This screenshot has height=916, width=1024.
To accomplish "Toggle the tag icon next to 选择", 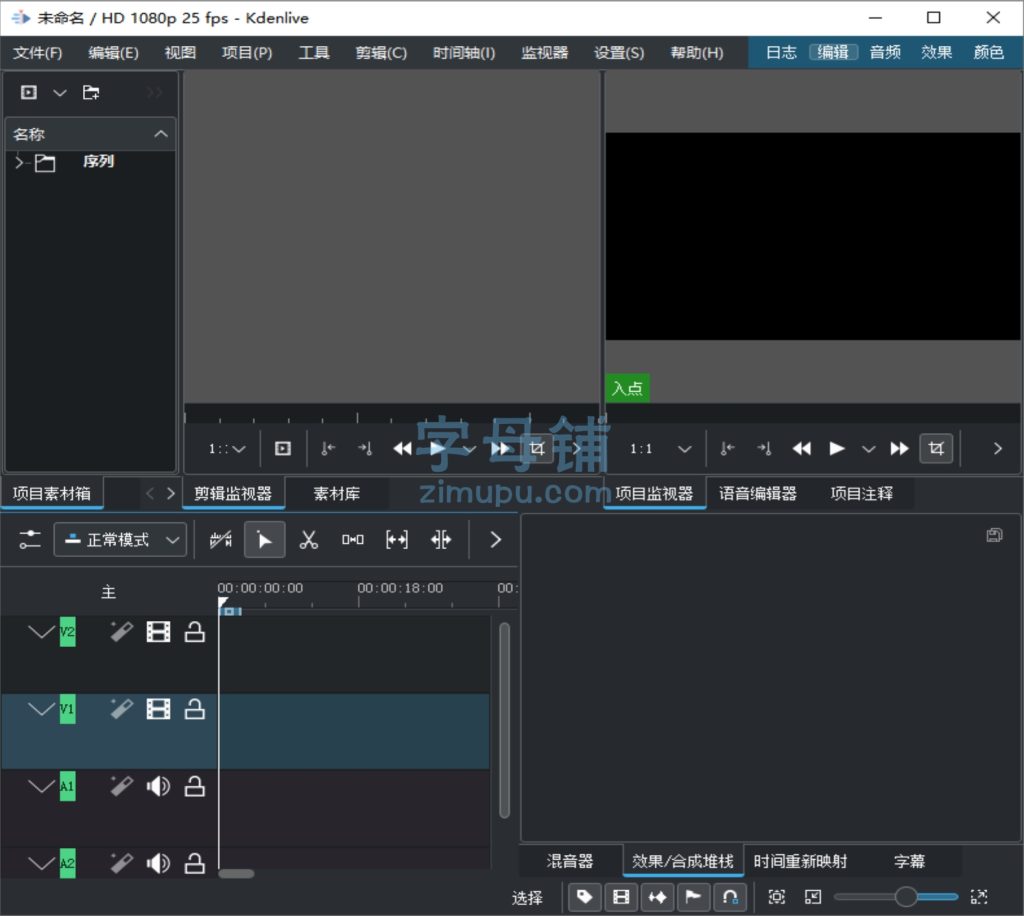I will pos(585,897).
